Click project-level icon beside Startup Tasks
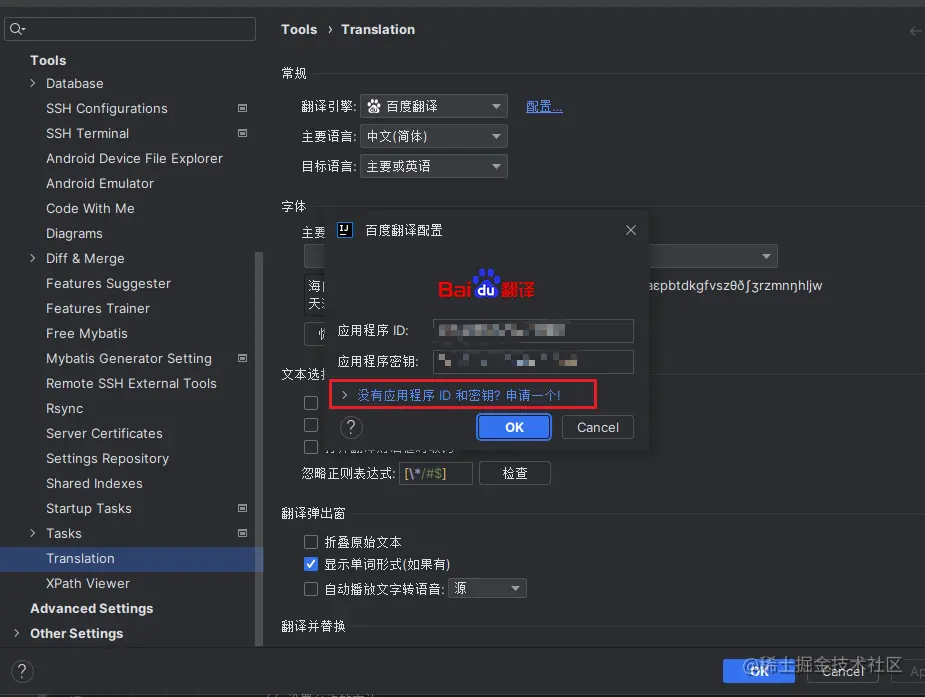925x697 pixels. tap(242, 508)
